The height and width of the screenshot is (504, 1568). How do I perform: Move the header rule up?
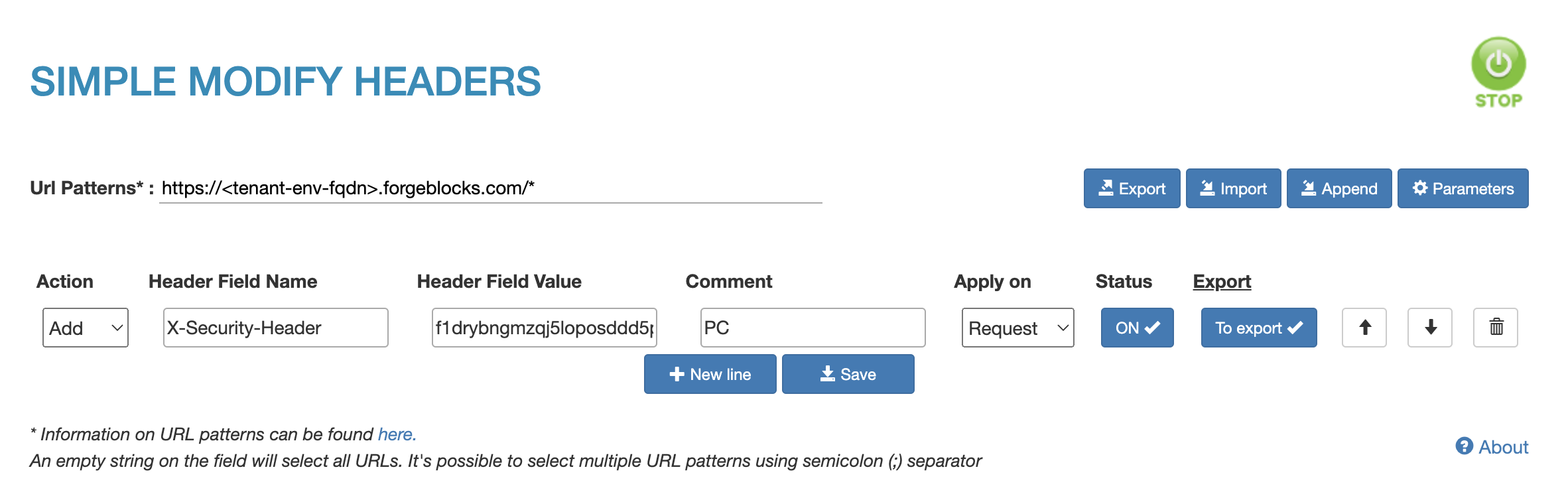(x=1364, y=327)
